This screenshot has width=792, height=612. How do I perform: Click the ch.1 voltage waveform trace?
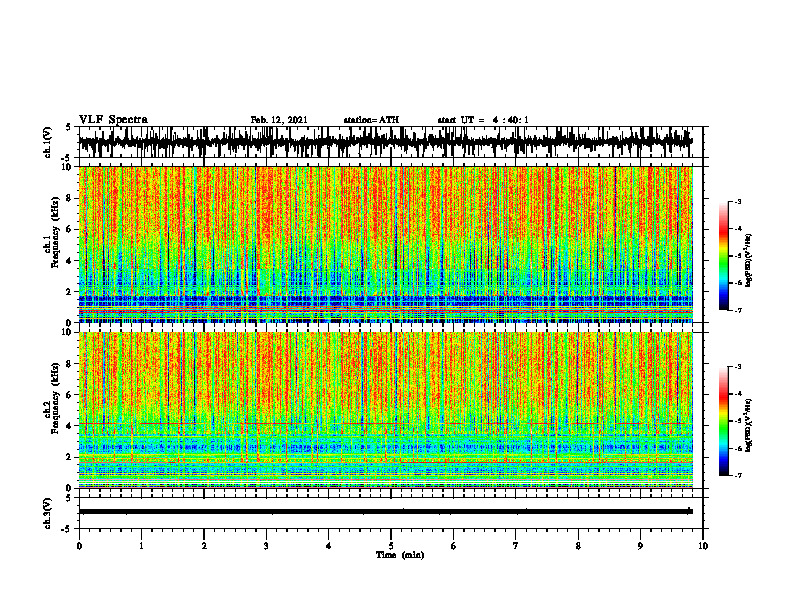385,141
